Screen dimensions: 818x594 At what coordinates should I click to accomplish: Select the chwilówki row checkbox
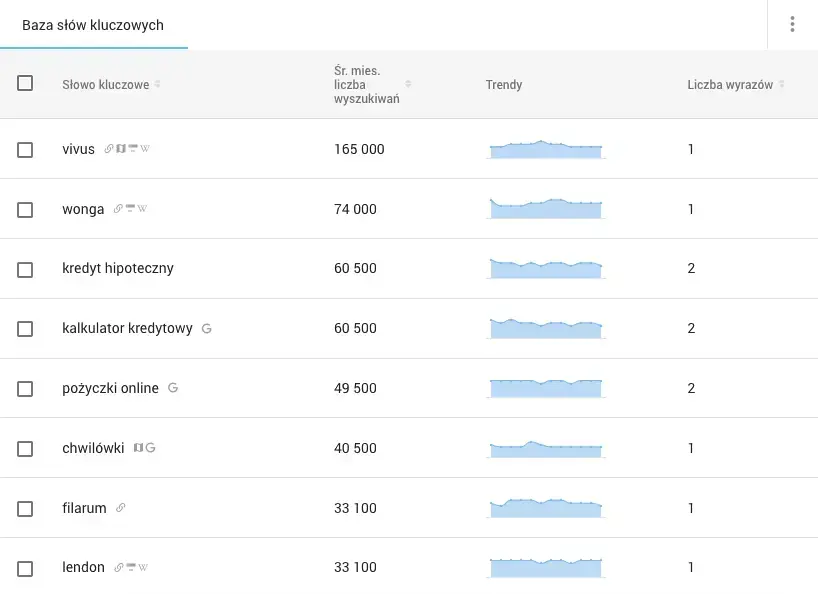(x=25, y=449)
